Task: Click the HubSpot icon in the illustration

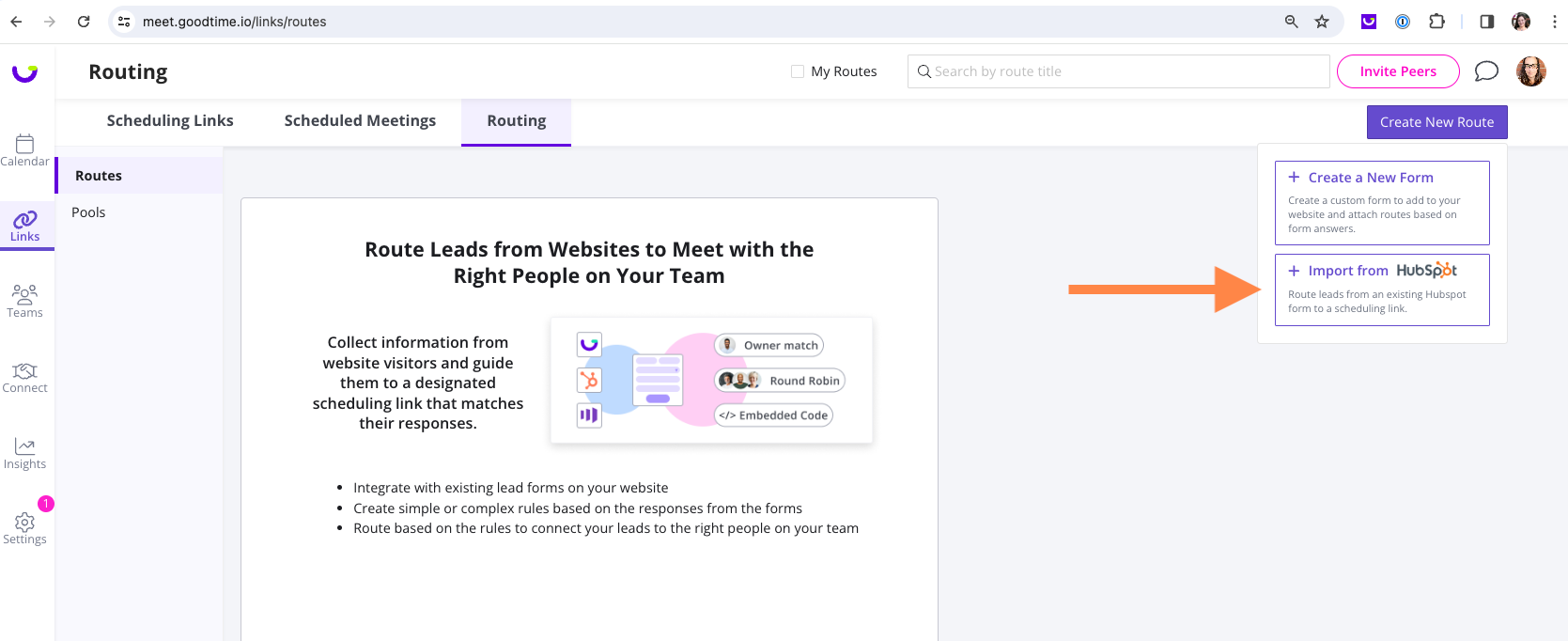Action: point(589,381)
